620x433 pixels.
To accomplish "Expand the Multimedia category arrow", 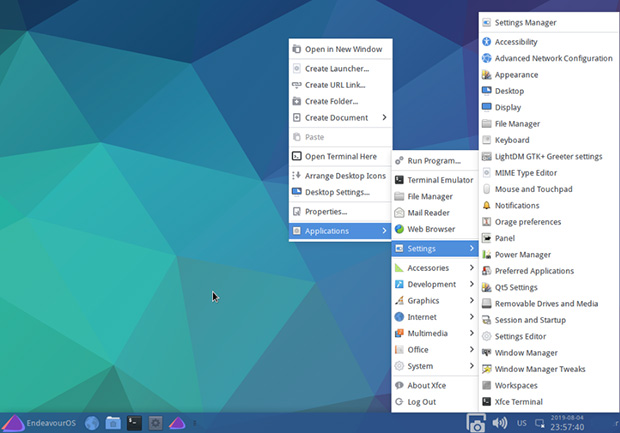I will coord(471,333).
